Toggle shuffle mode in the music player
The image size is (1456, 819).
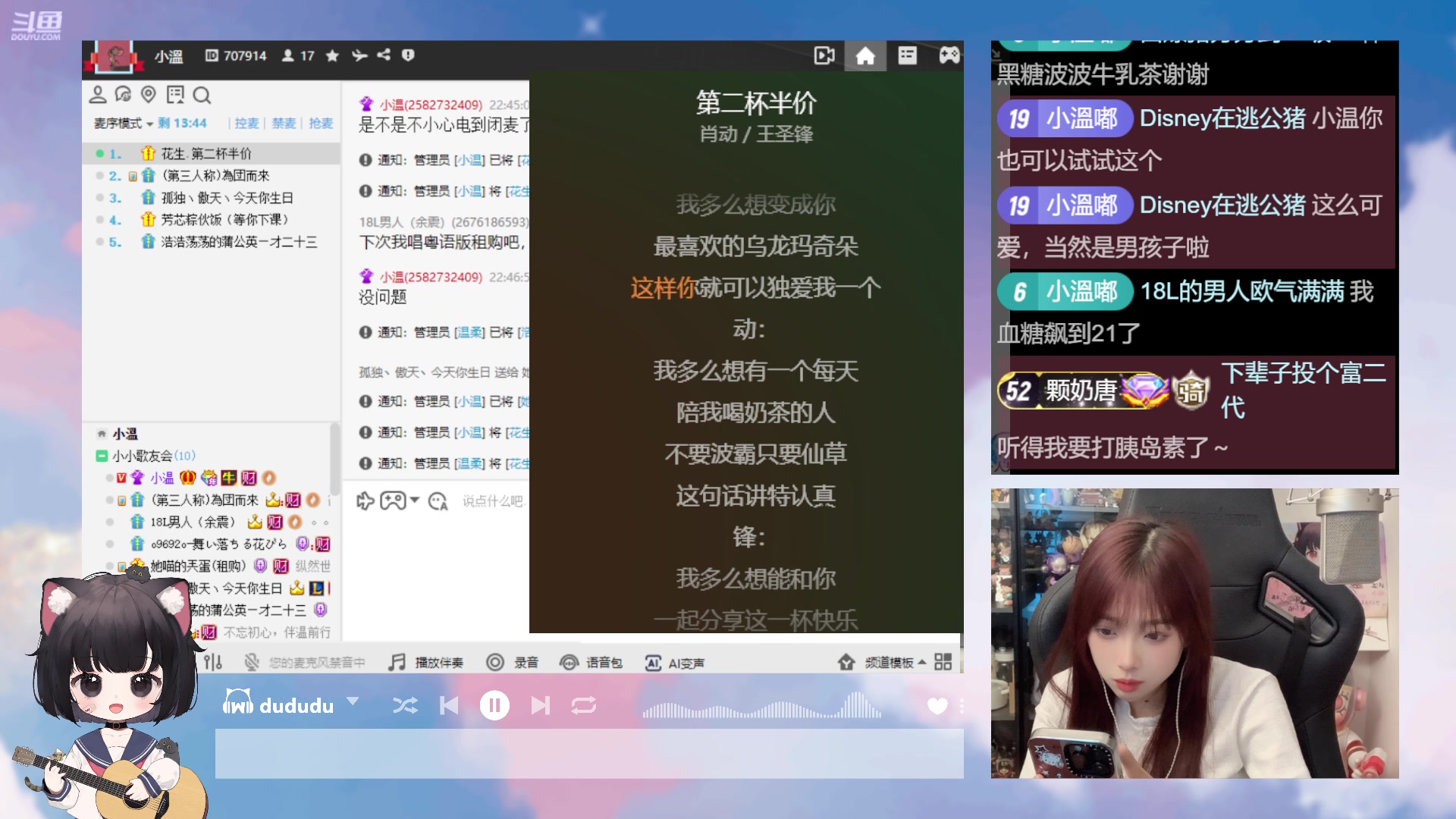[x=406, y=704]
